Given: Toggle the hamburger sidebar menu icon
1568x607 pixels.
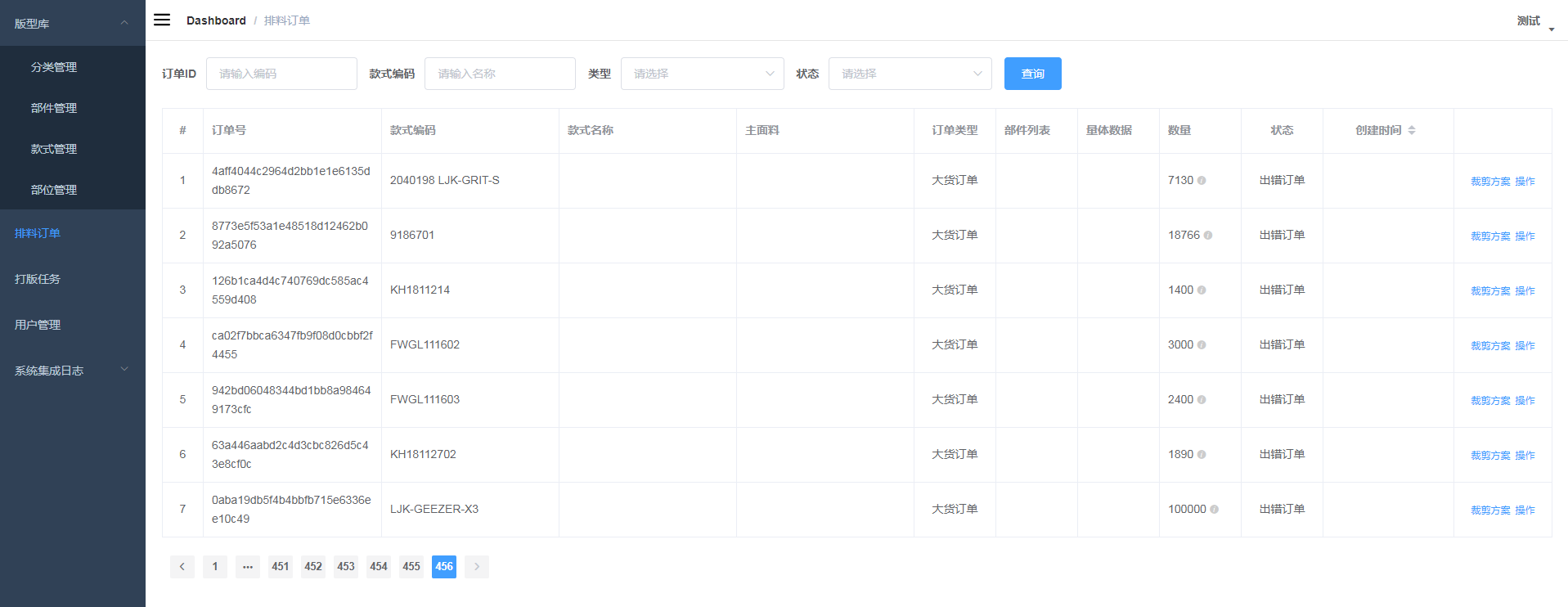Looking at the screenshot, I should 162,20.
